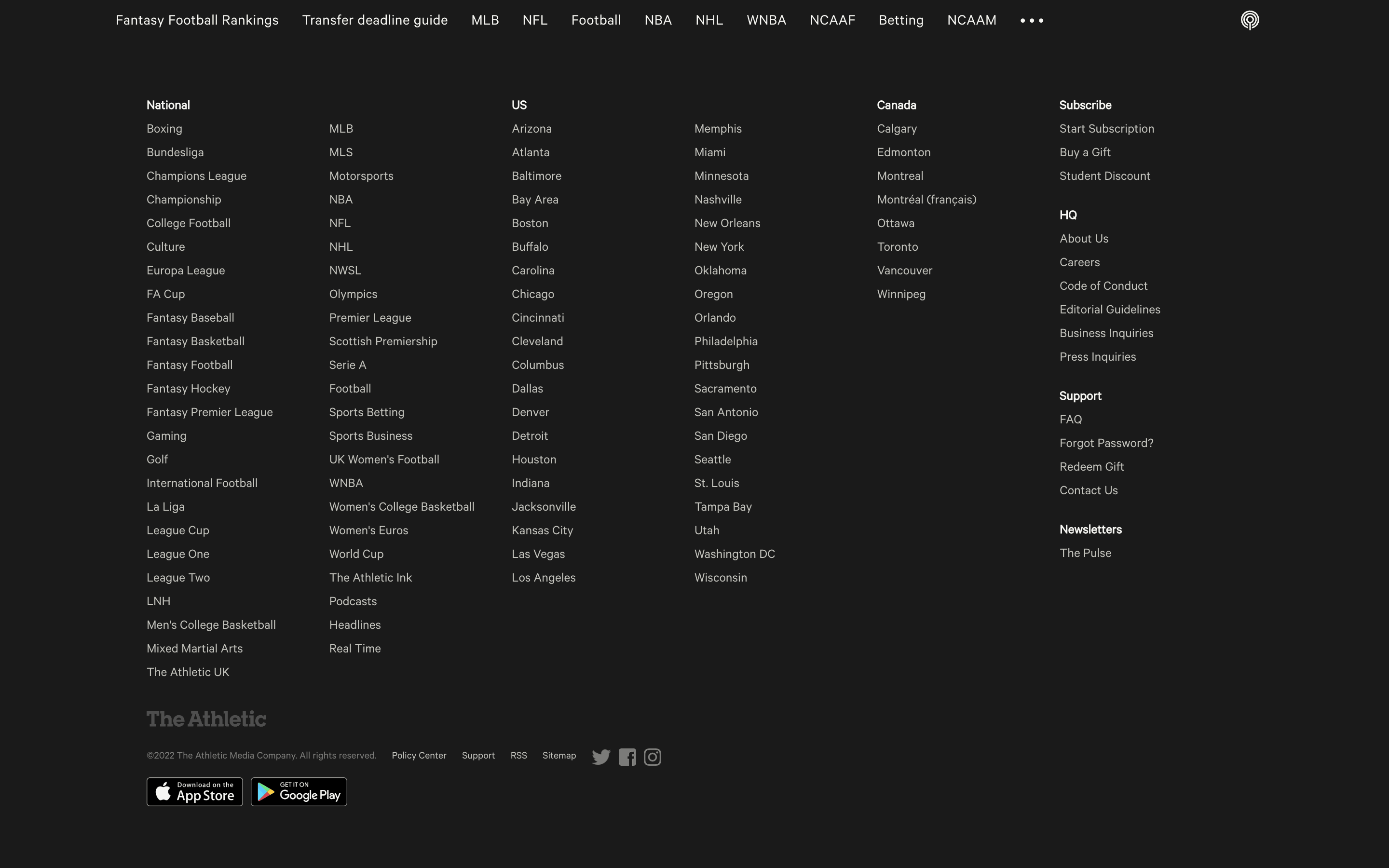Viewport: 1389px width, 868px height.
Task: Click the Montréal (français) link
Action: 926,199
